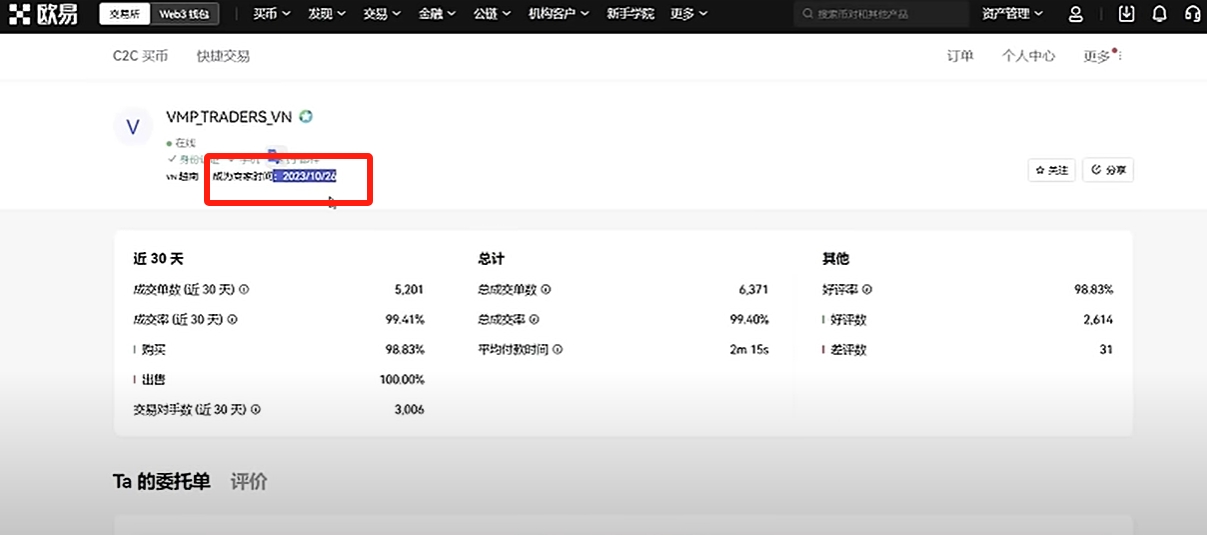
Task: Click the 99.41% completion rate value
Action: (x=405, y=319)
